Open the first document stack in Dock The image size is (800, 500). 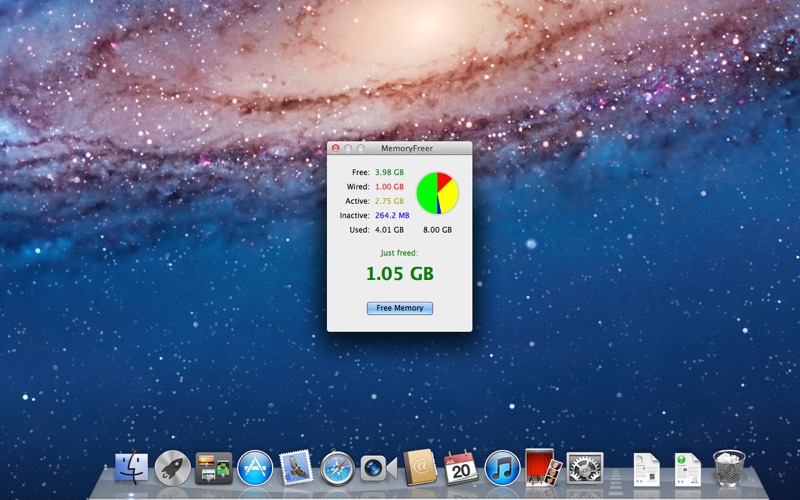[646, 469]
